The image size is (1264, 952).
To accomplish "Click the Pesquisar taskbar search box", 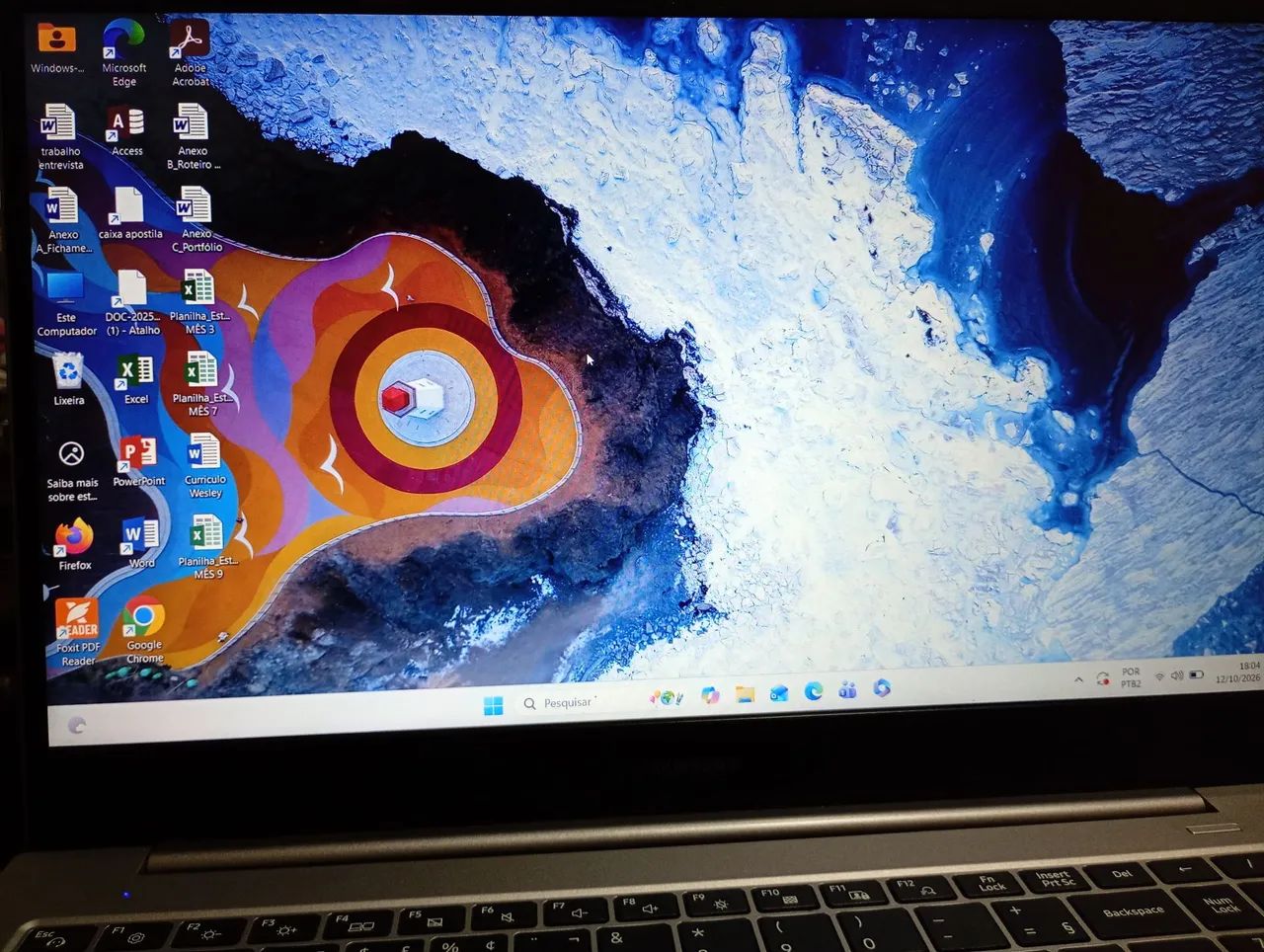I will pyautogui.click(x=579, y=702).
